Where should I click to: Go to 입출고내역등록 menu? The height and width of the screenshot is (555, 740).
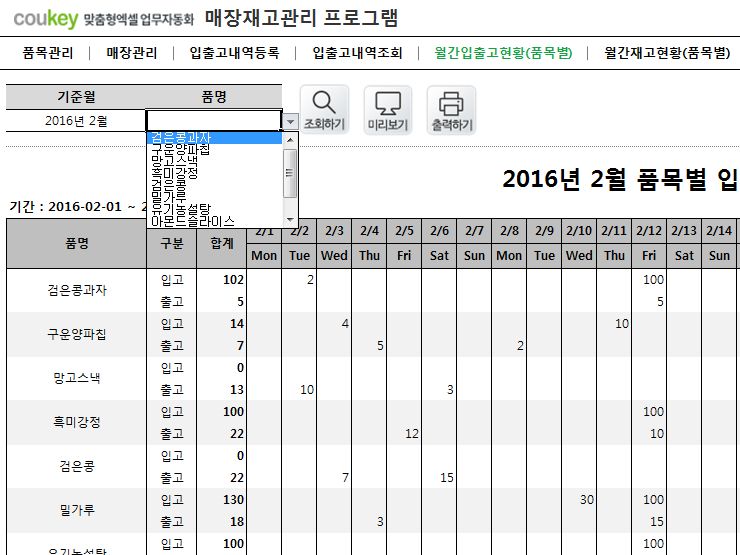tap(235, 52)
